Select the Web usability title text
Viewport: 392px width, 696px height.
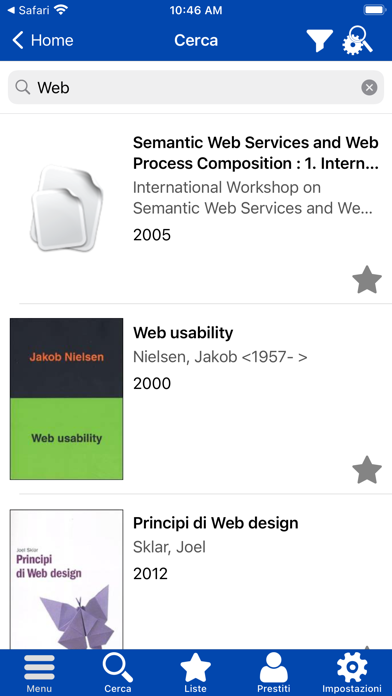pos(183,332)
